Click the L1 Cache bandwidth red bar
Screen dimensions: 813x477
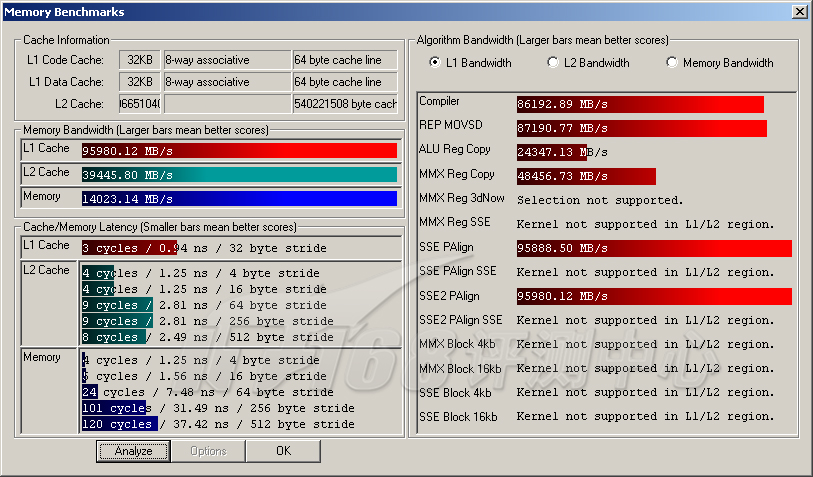click(238, 151)
